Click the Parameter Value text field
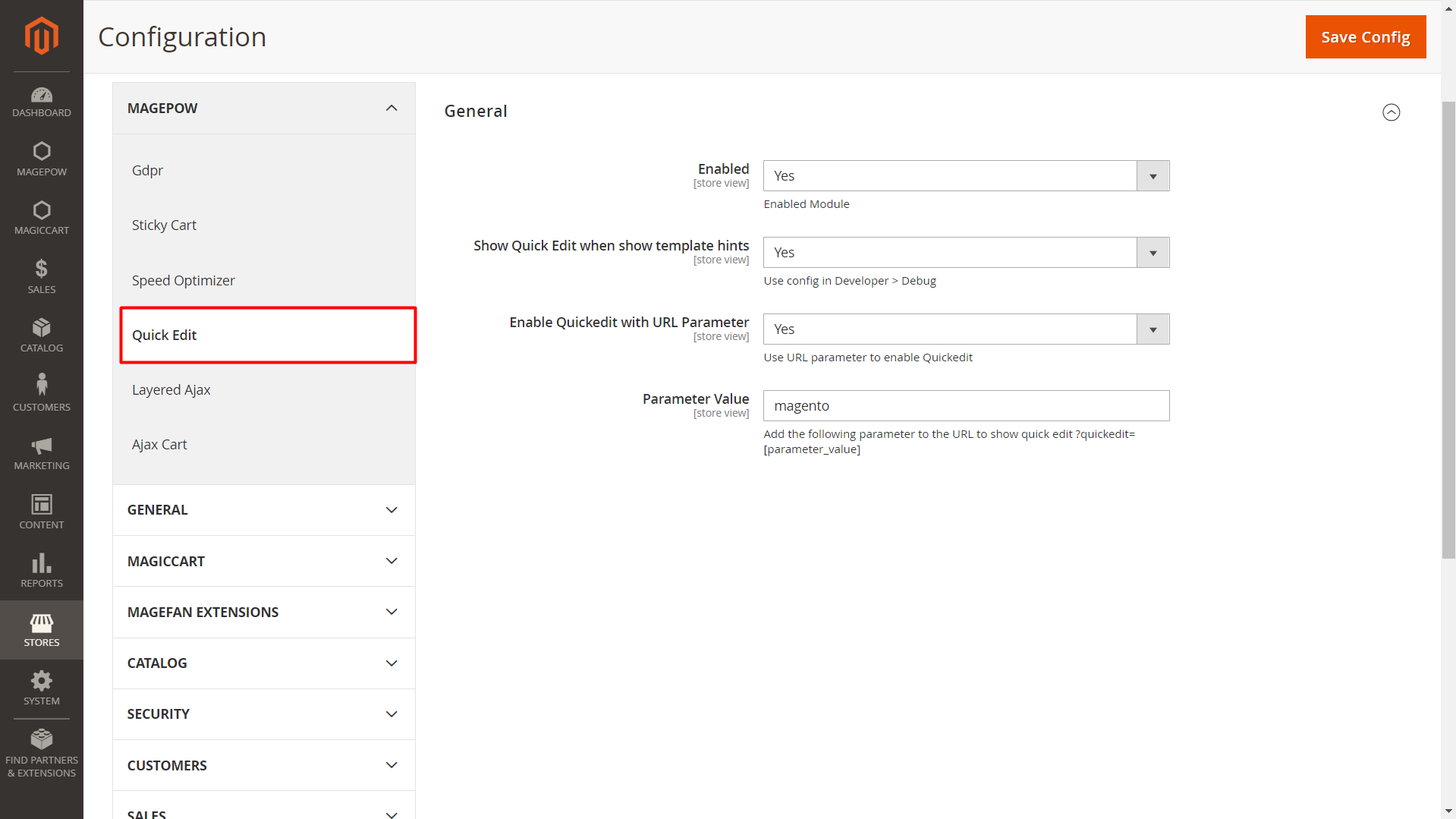 pos(966,406)
